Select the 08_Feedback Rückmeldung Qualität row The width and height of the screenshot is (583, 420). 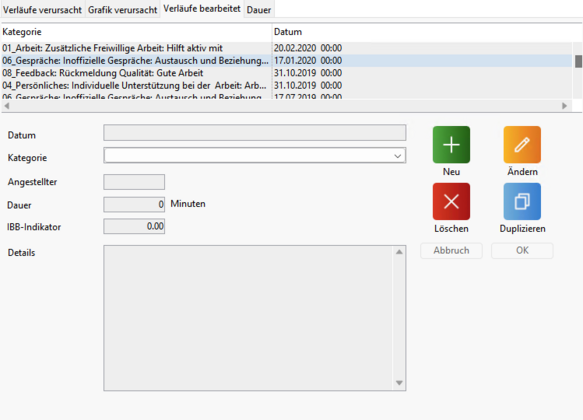tap(286, 73)
